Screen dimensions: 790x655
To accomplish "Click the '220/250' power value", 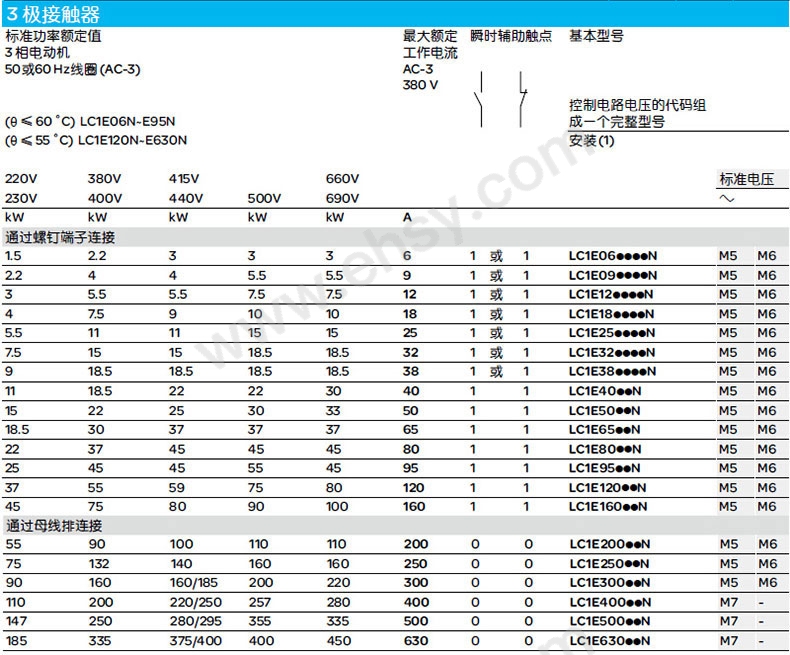I will pyautogui.click(x=195, y=602).
